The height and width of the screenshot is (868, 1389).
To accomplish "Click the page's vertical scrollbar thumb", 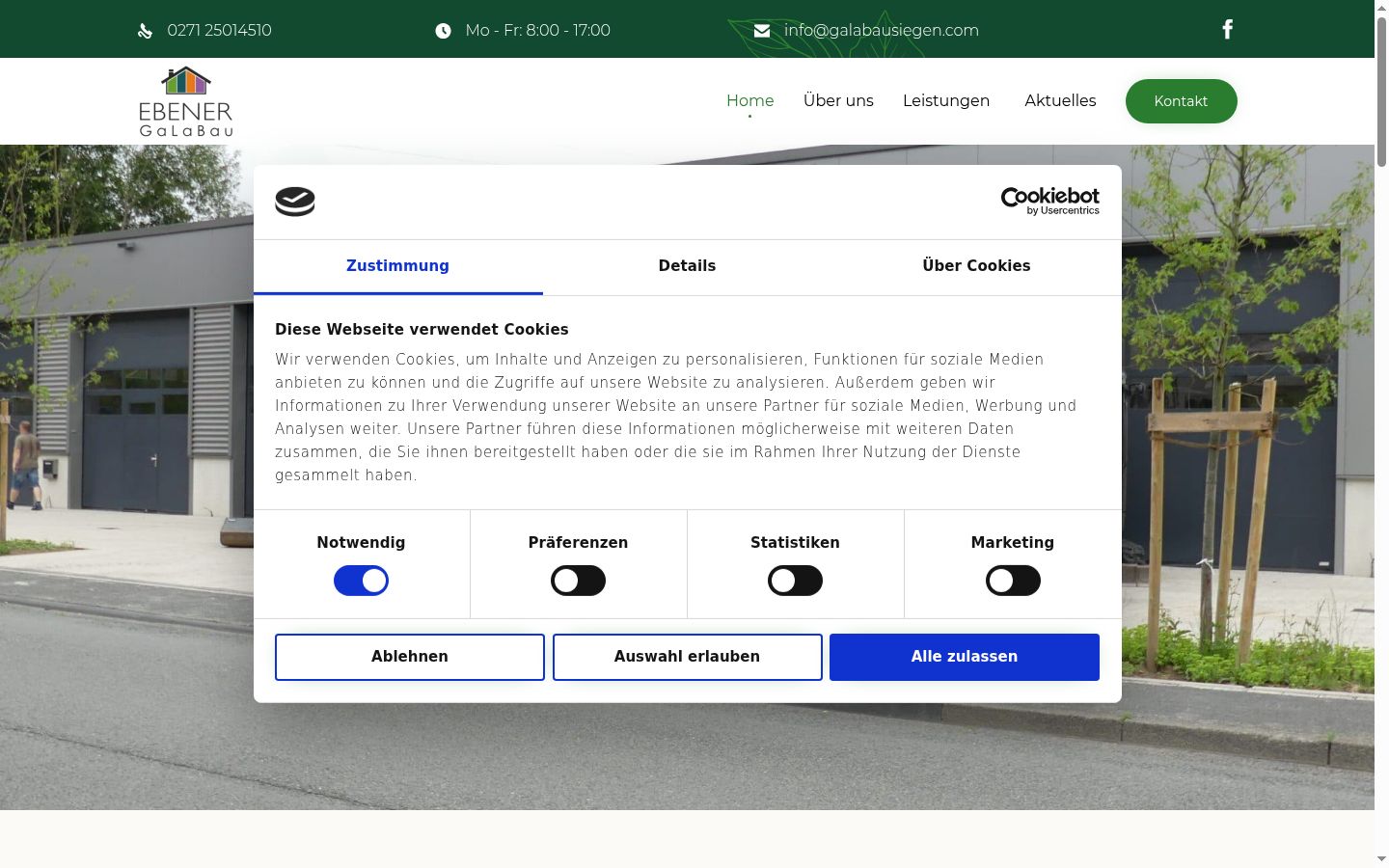I will (x=1381, y=92).
